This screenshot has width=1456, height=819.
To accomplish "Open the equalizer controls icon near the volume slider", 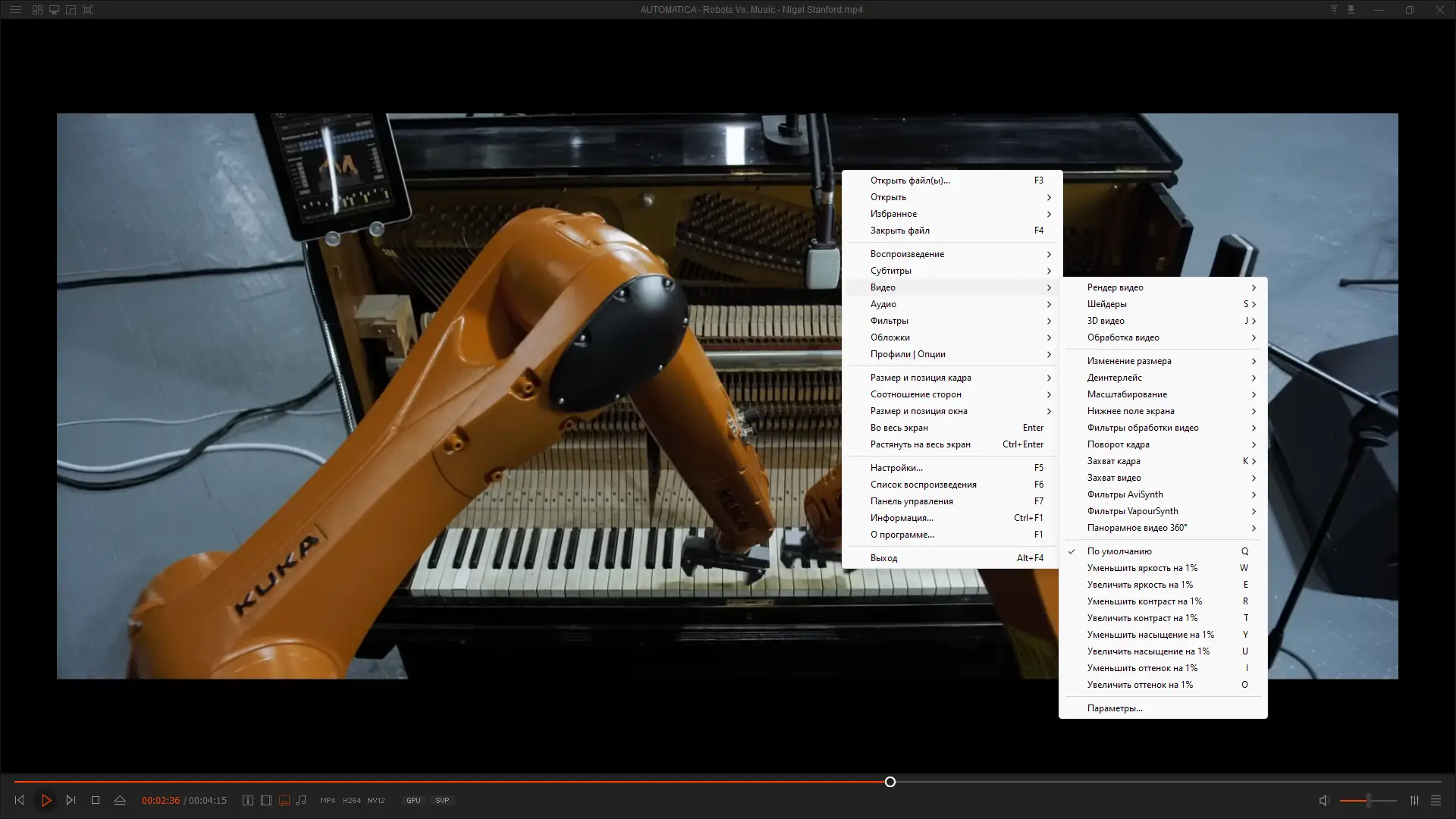I will coord(1414,800).
